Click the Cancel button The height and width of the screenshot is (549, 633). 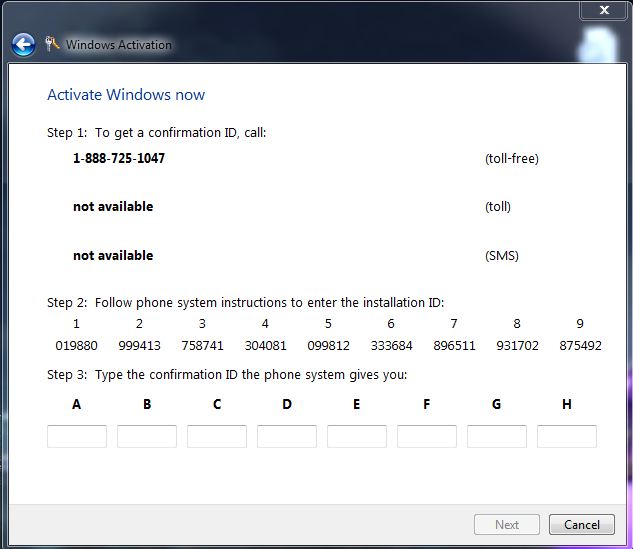click(582, 524)
